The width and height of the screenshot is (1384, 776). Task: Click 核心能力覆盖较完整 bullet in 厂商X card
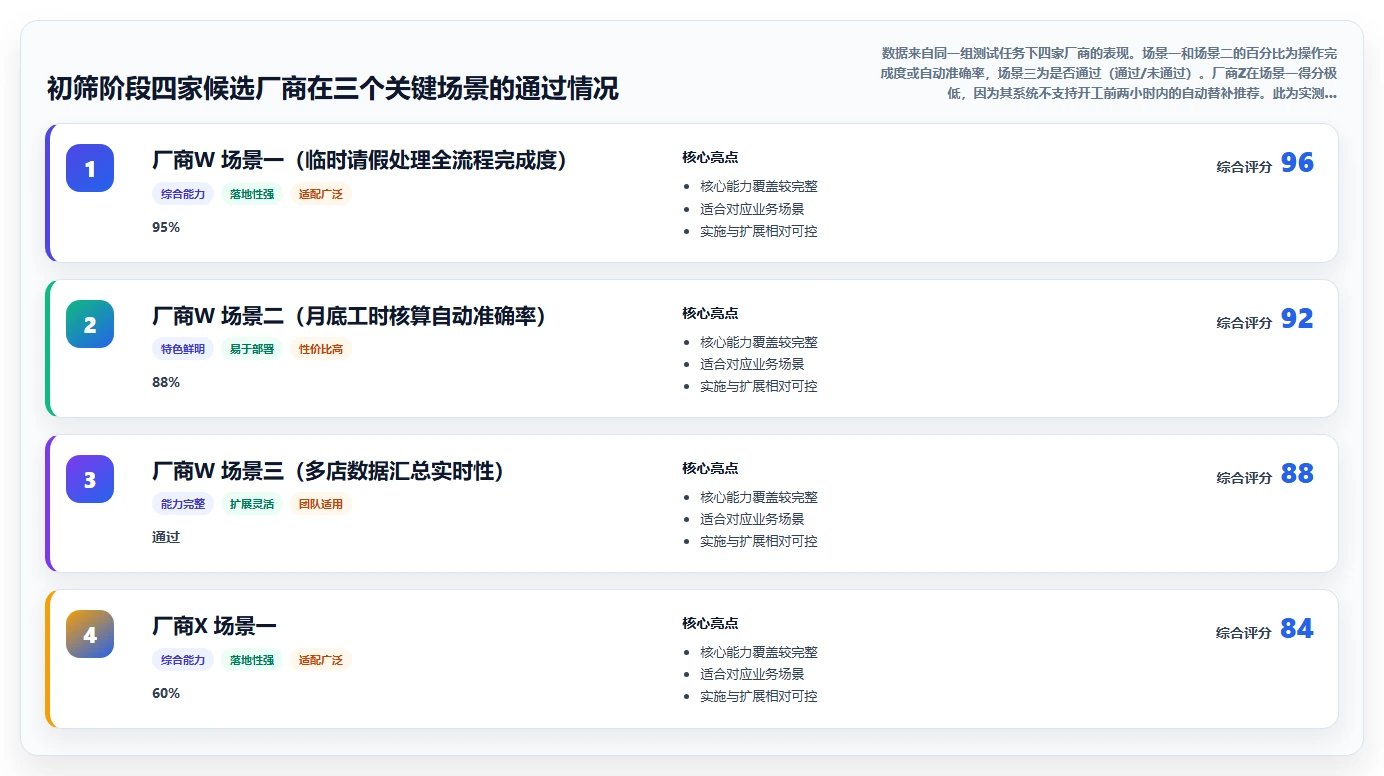(x=759, y=652)
